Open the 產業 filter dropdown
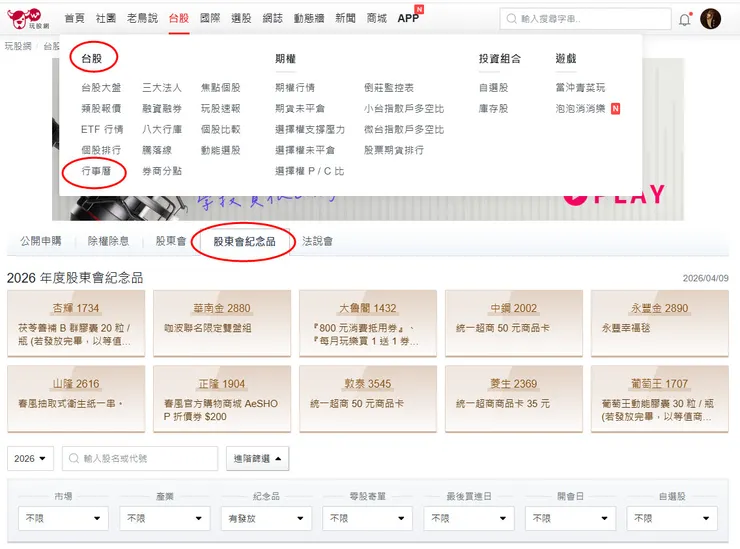The height and width of the screenshot is (549, 740). 165,518
